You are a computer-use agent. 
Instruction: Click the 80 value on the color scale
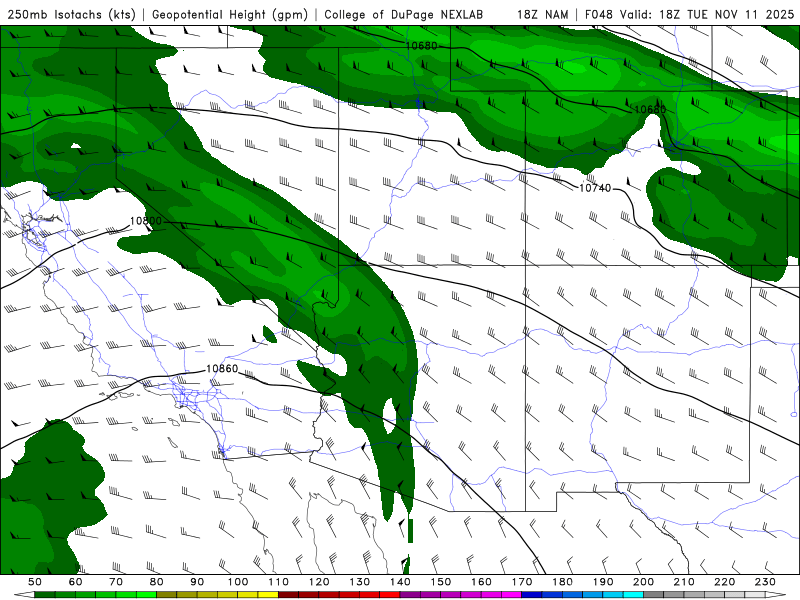click(157, 582)
